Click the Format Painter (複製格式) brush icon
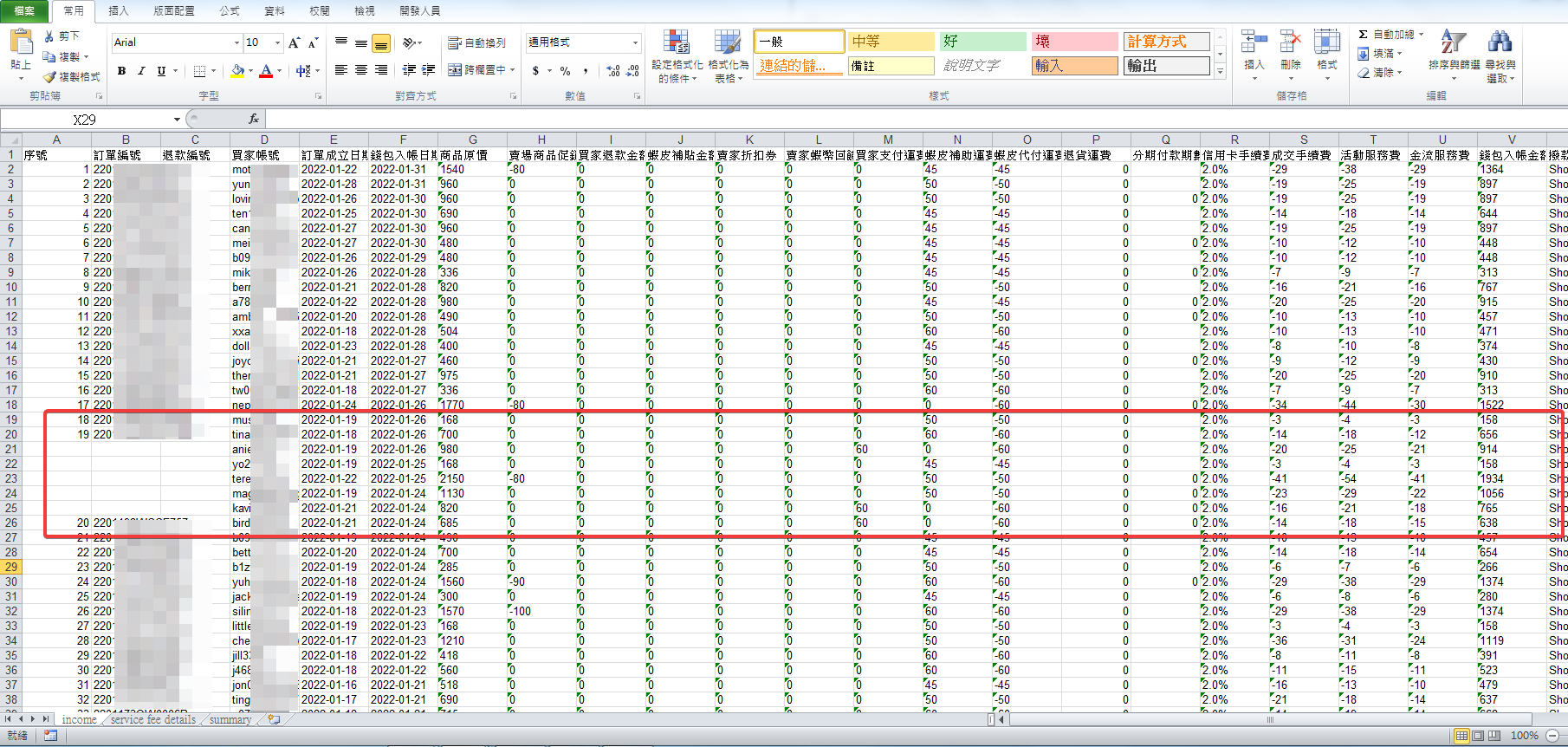 pos(50,77)
